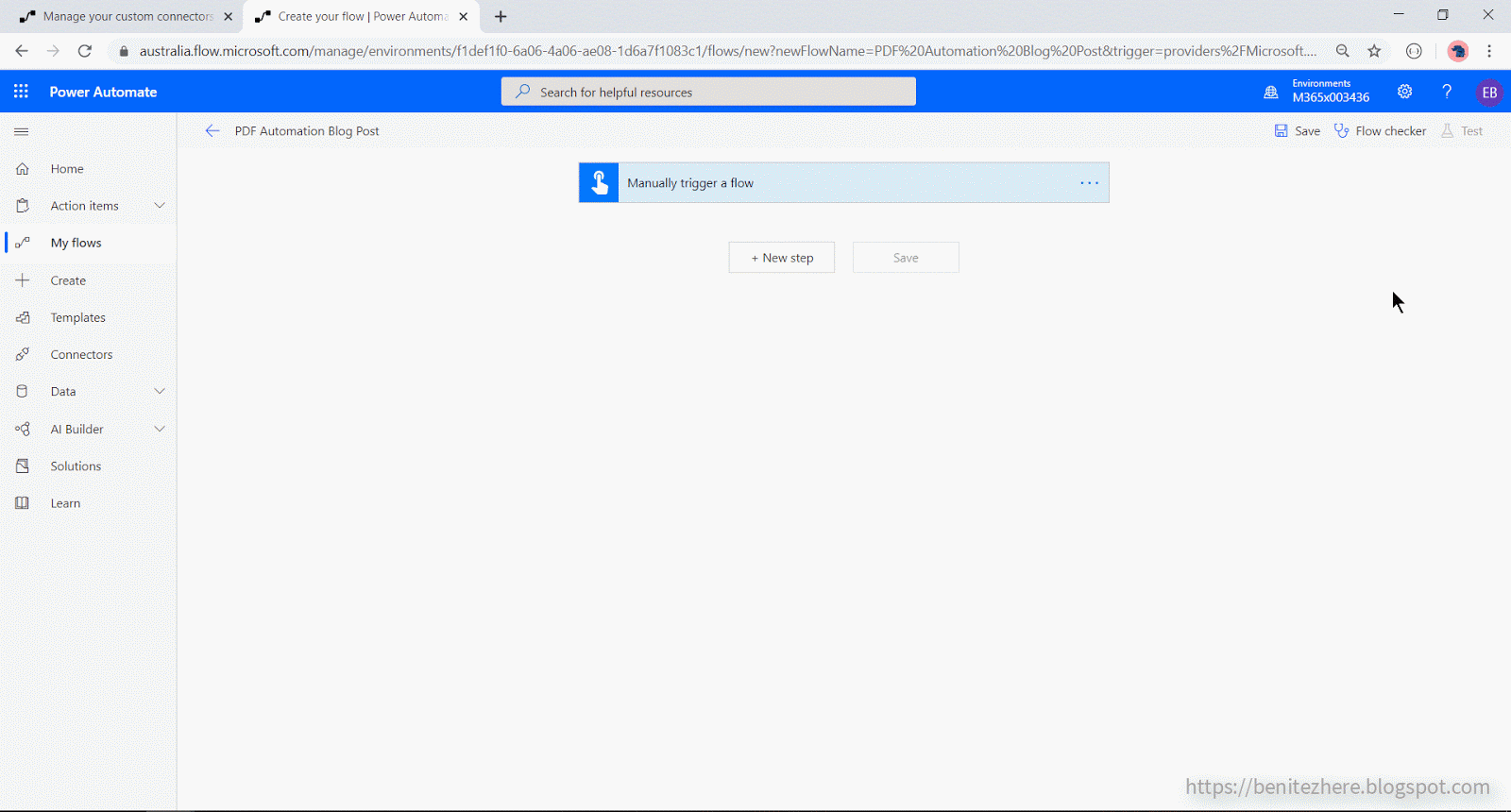Screen dimensions: 1511x812
Task: Open the app launcher waffle icon
Action: (x=21, y=92)
